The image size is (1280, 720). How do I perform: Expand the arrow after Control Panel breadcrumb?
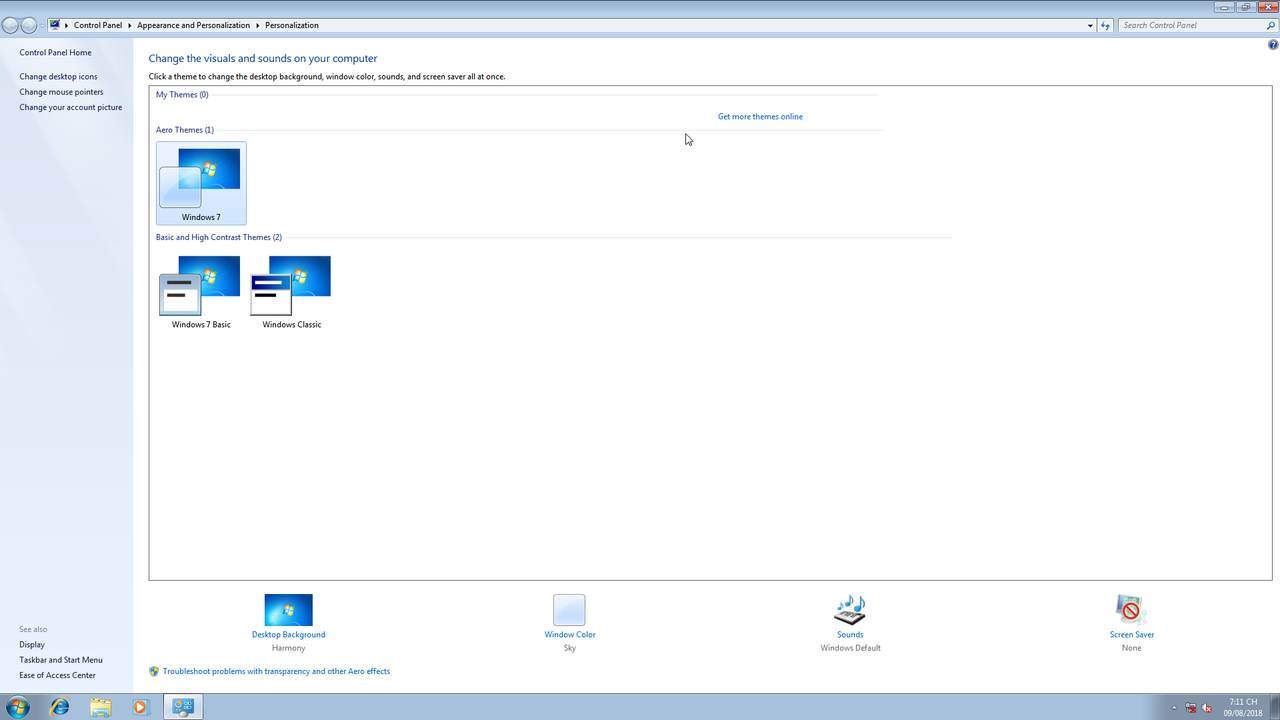coord(130,25)
